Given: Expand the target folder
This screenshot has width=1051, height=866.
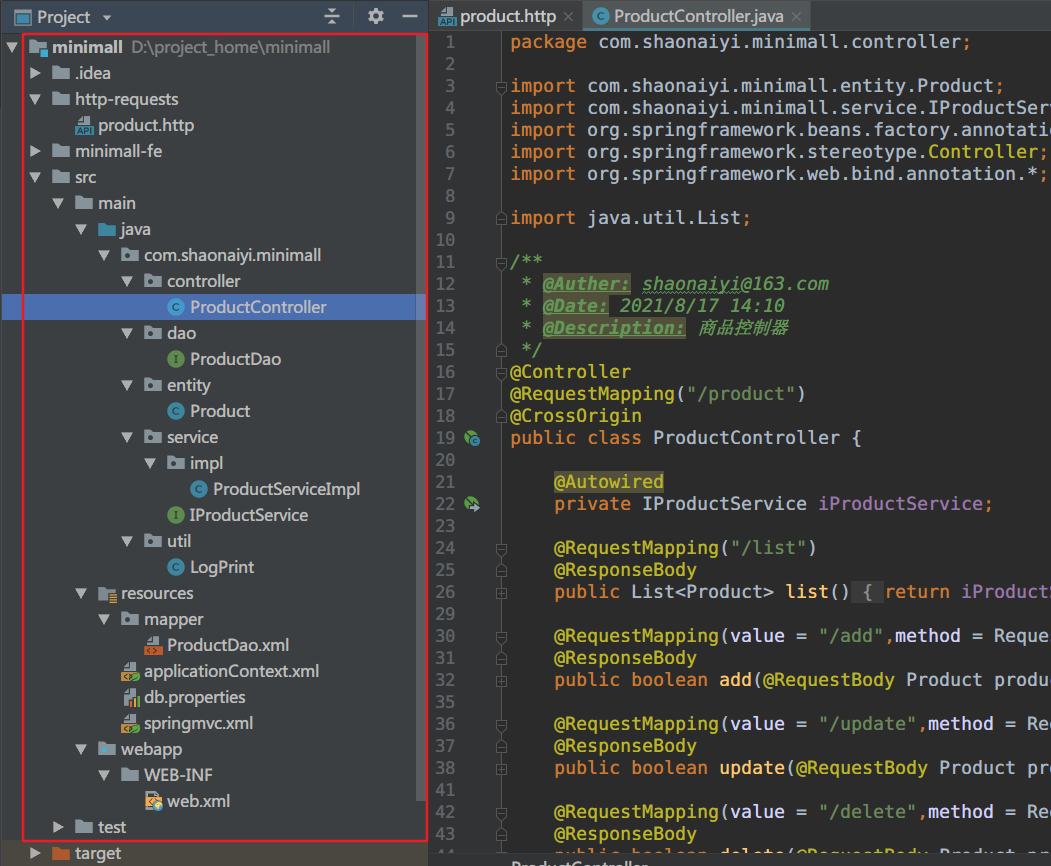Looking at the screenshot, I should [x=36, y=853].
